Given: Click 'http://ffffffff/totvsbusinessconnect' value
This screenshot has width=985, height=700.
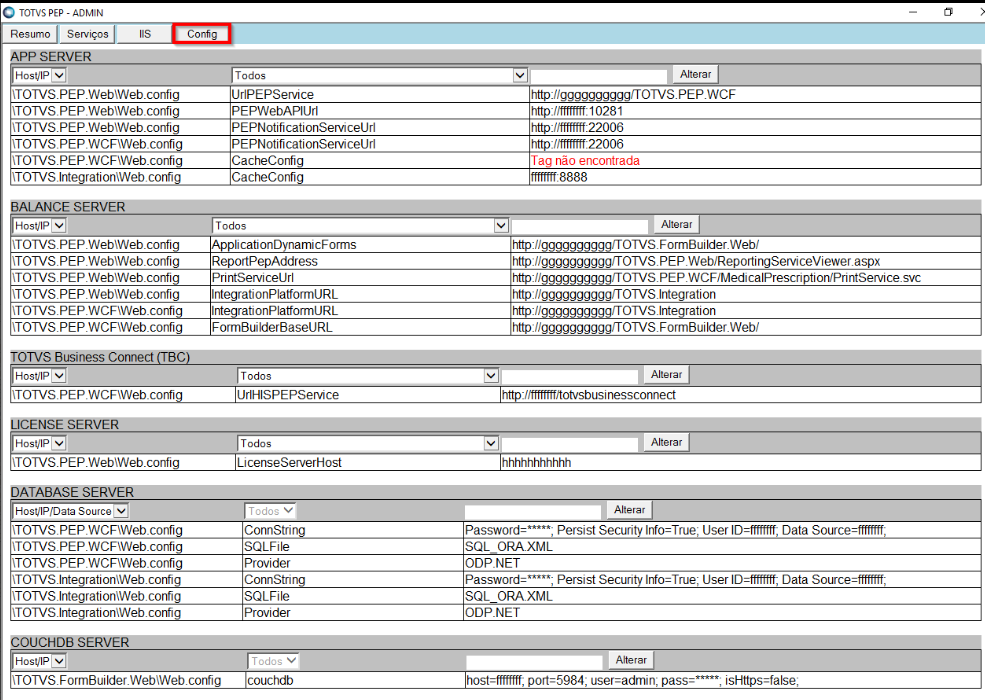Looking at the screenshot, I should (x=589, y=395).
